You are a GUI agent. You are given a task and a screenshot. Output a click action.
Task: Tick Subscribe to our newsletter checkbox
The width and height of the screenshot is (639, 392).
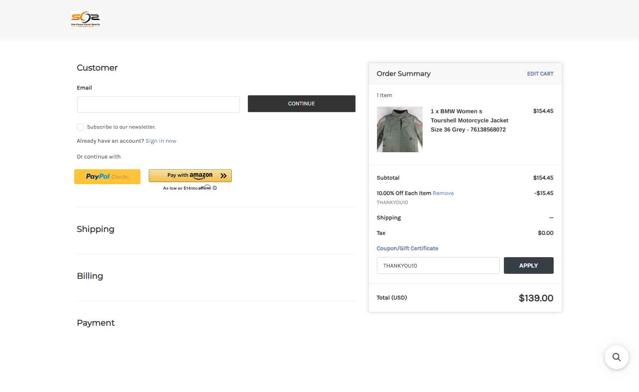pyautogui.click(x=80, y=127)
